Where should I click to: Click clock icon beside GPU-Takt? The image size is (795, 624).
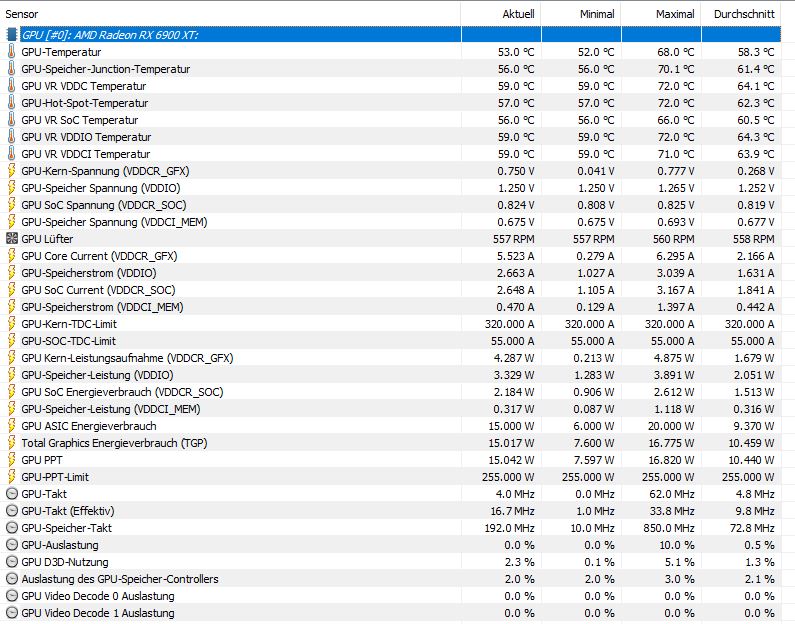point(12,493)
